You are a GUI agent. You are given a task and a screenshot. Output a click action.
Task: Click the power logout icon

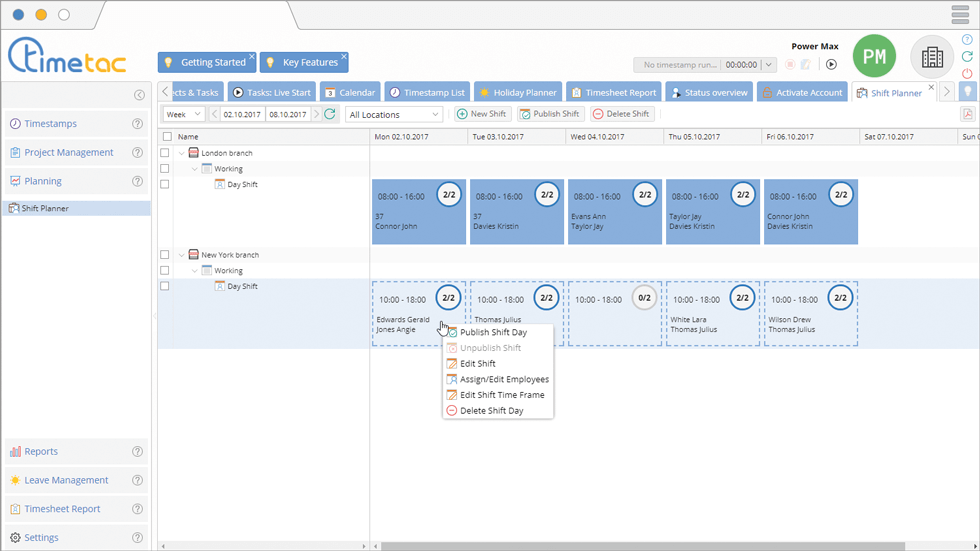click(967, 73)
